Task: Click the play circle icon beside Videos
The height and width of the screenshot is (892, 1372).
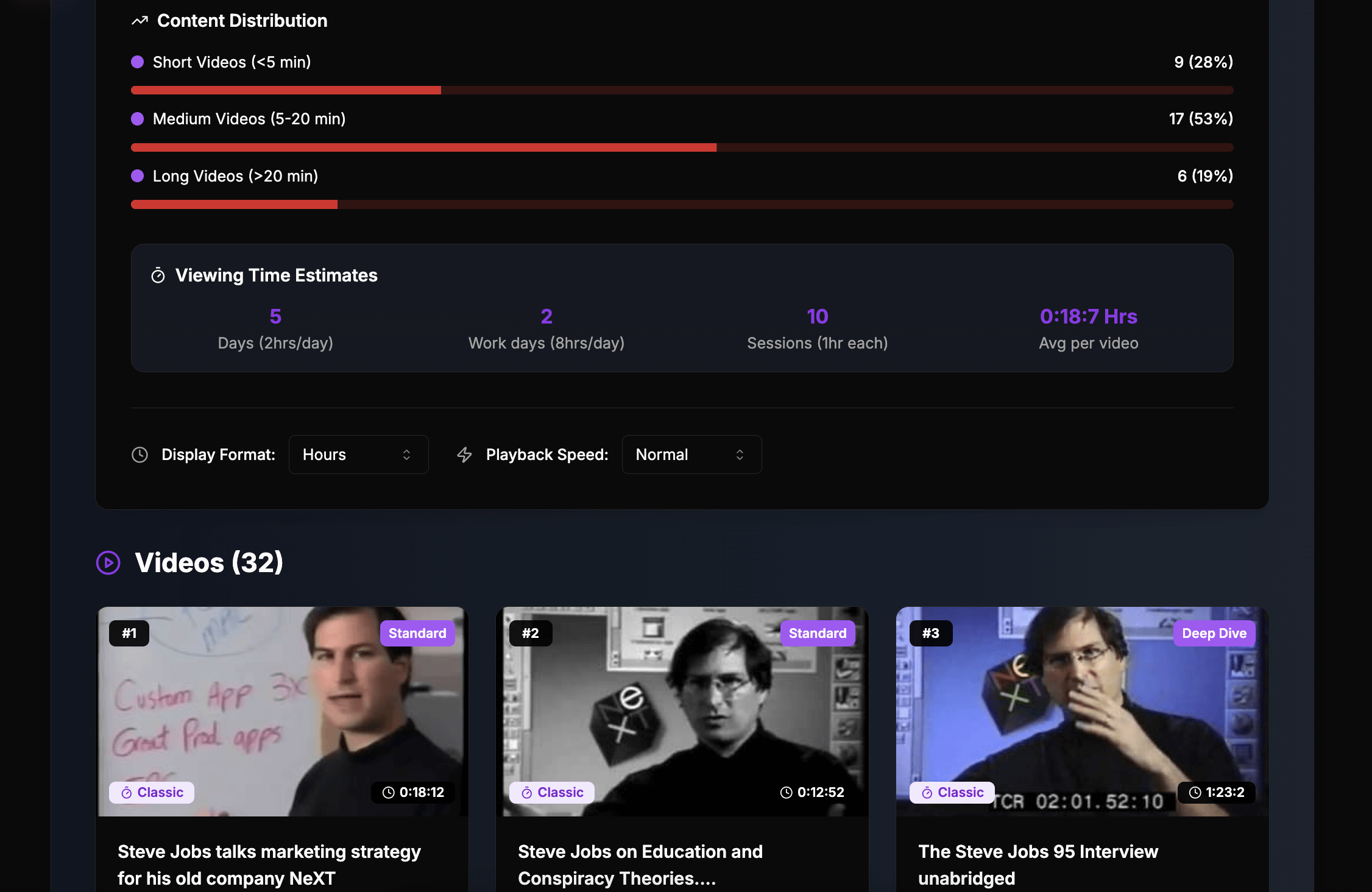Action: click(x=108, y=562)
